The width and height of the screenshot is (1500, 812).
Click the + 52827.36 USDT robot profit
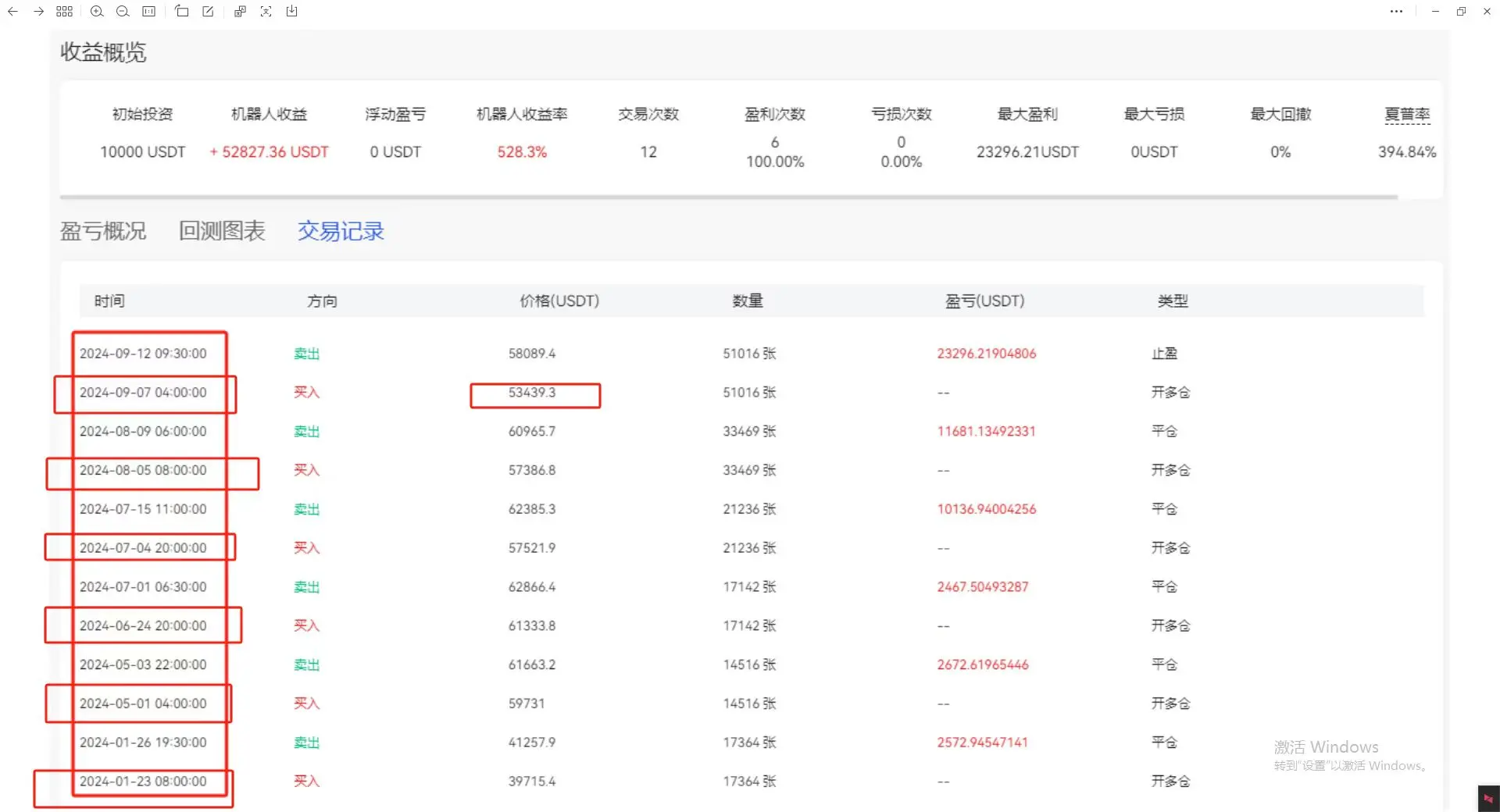point(269,152)
